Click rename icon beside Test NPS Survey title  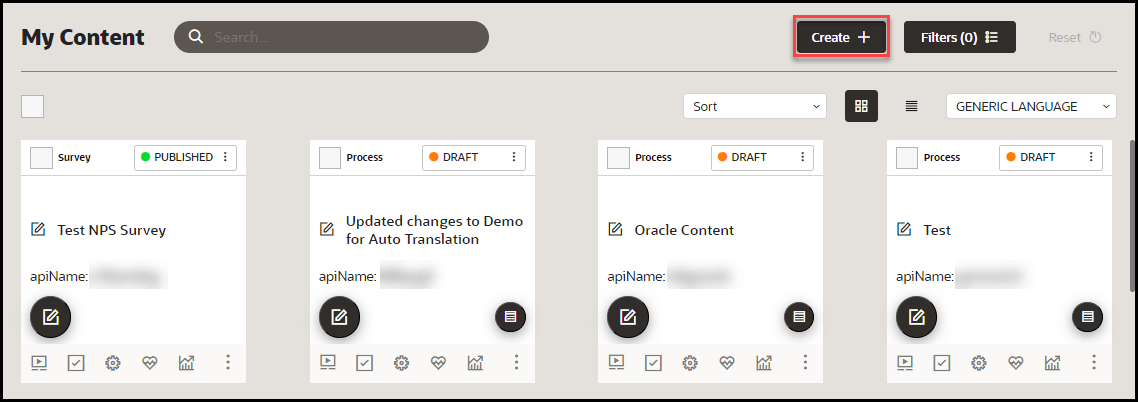(38, 229)
